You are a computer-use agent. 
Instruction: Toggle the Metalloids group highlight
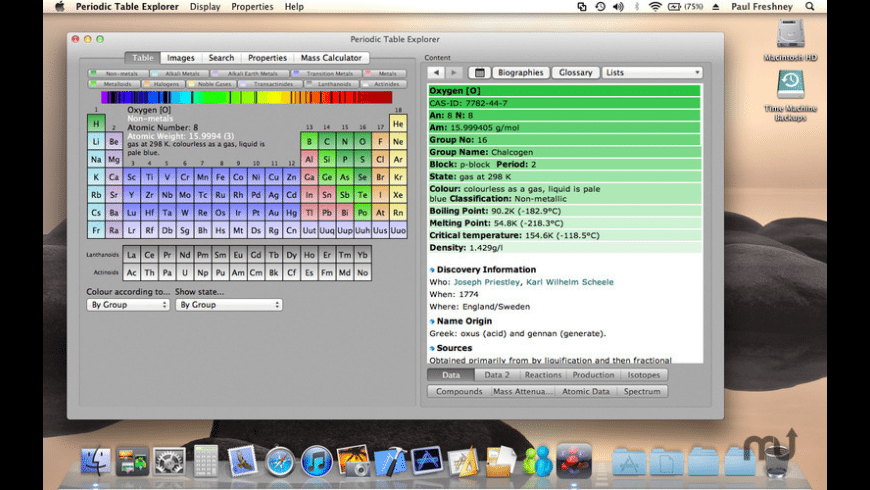tap(114, 84)
